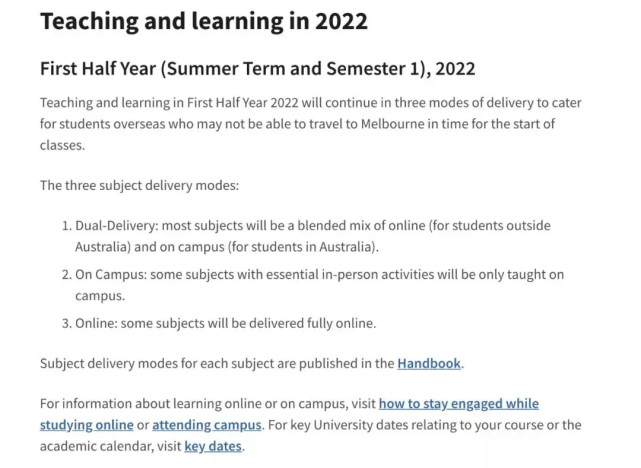
Task: Open the Handbook link
Action: (x=429, y=363)
